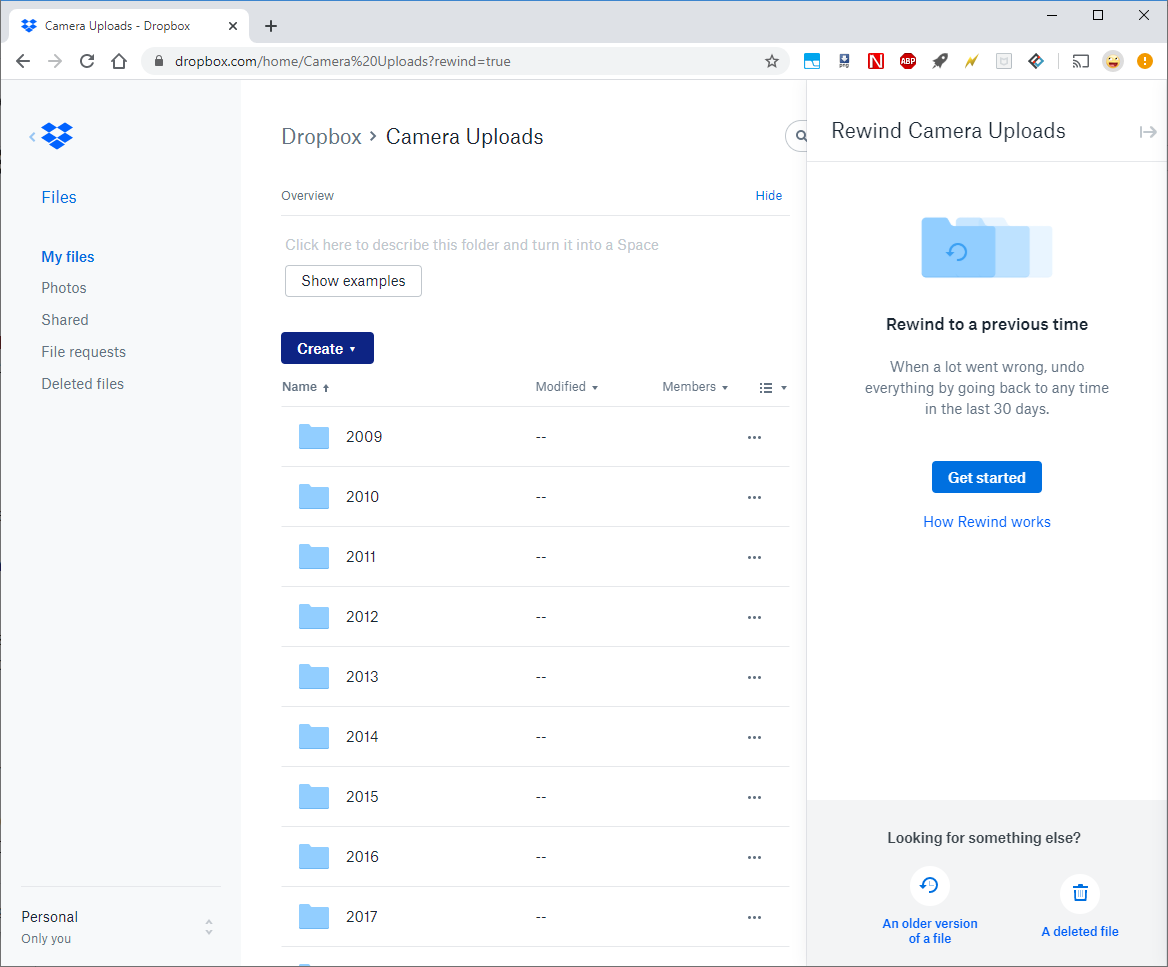Viewport: 1168px width, 967px height.
Task: Open the 2017 folder icon
Action: [314, 916]
